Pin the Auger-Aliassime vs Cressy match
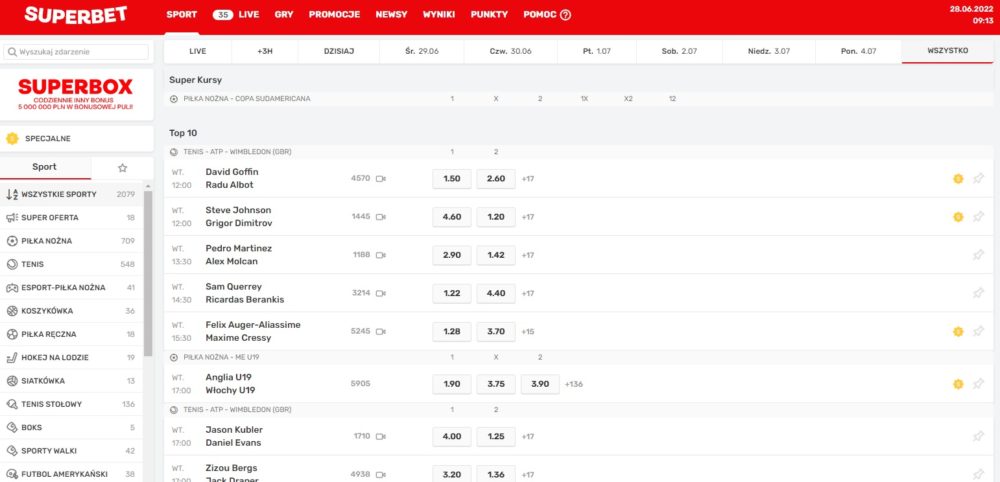The height and width of the screenshot is (482, 1000). (x=978, y=332)
